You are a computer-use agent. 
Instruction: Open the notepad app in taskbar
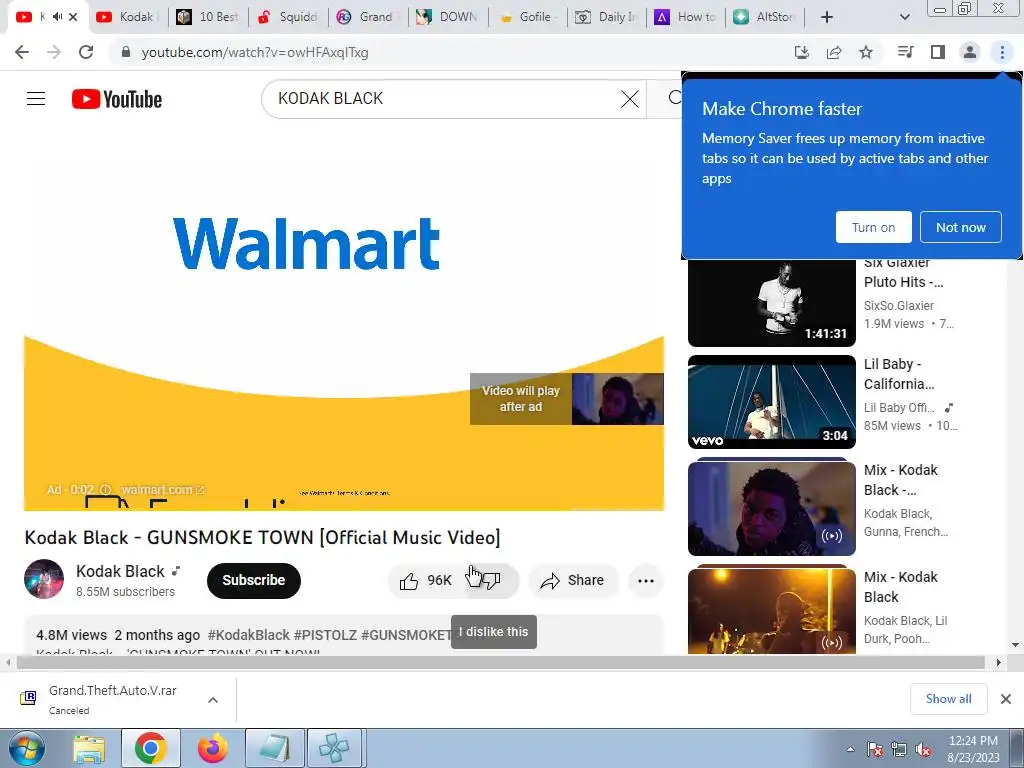tap(274, 748)
